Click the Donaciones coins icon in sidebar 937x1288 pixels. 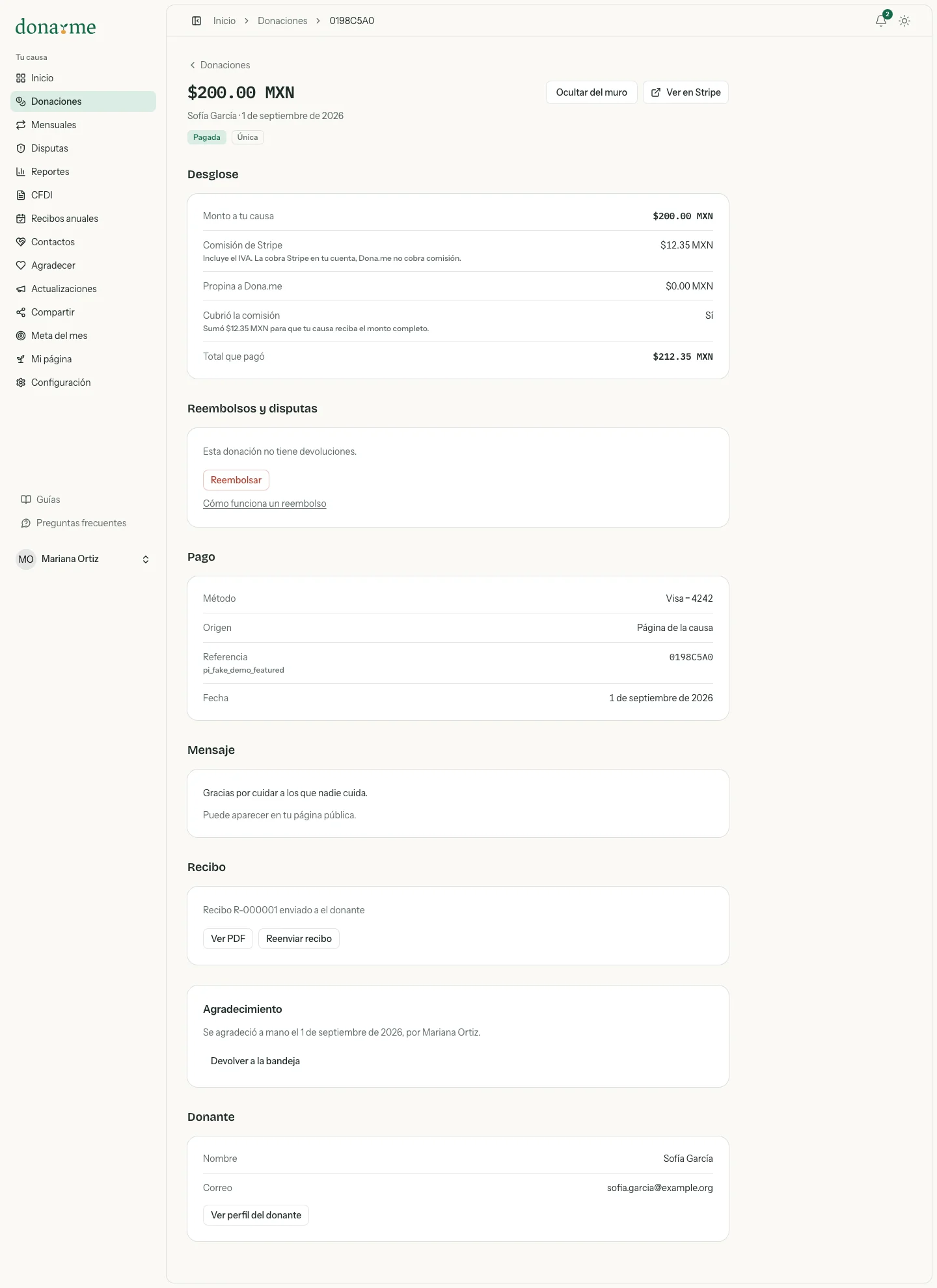[21, 101]
